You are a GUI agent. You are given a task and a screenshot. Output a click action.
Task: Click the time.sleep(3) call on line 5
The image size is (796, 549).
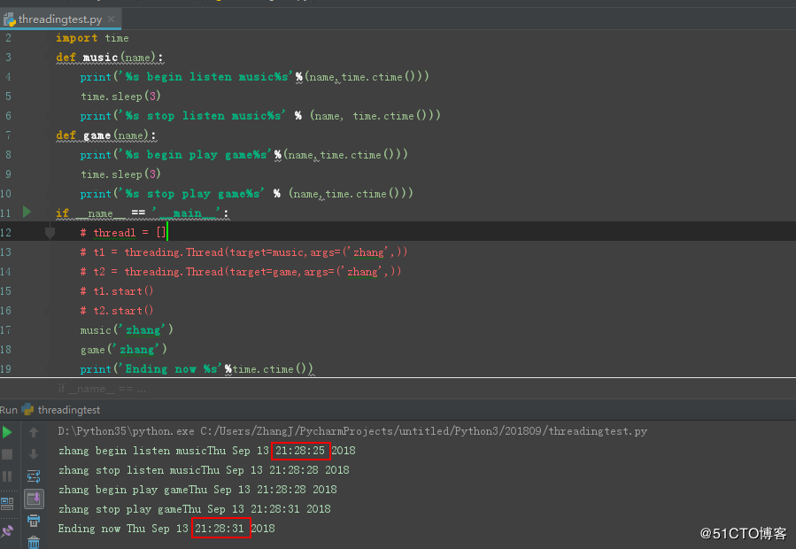tap(121, 96)
